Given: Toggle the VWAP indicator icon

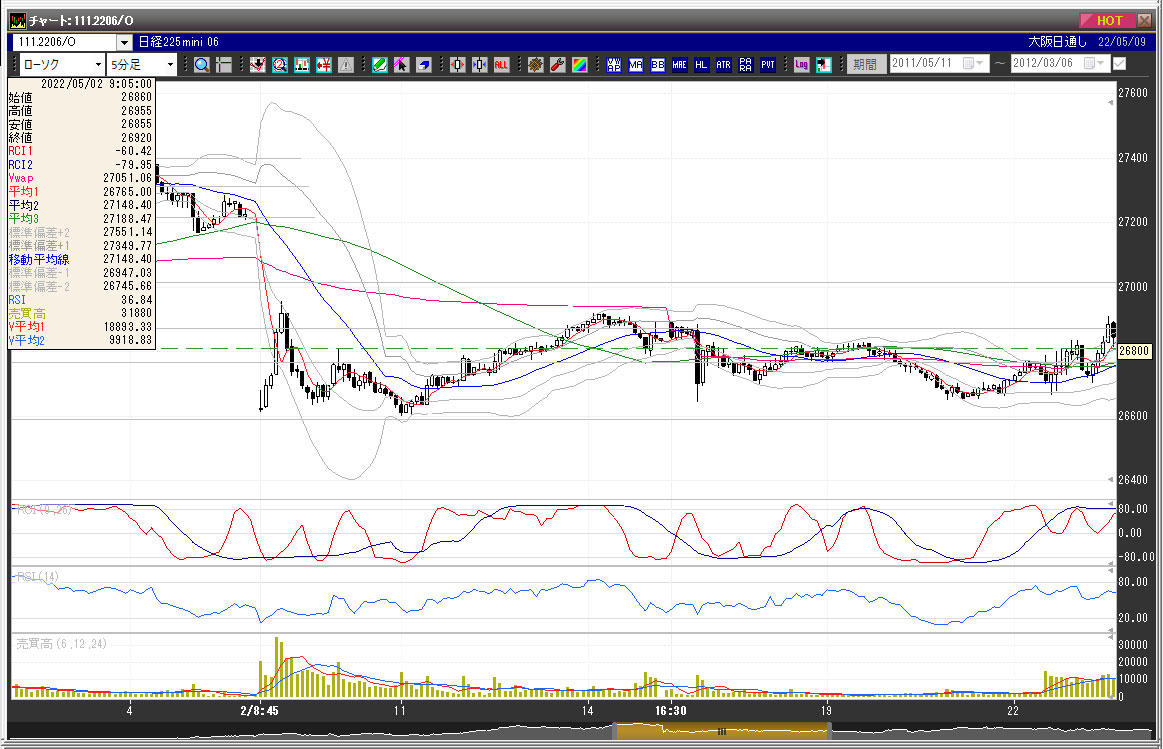Looking at the screenshot, I should click(x=614, y=65).
